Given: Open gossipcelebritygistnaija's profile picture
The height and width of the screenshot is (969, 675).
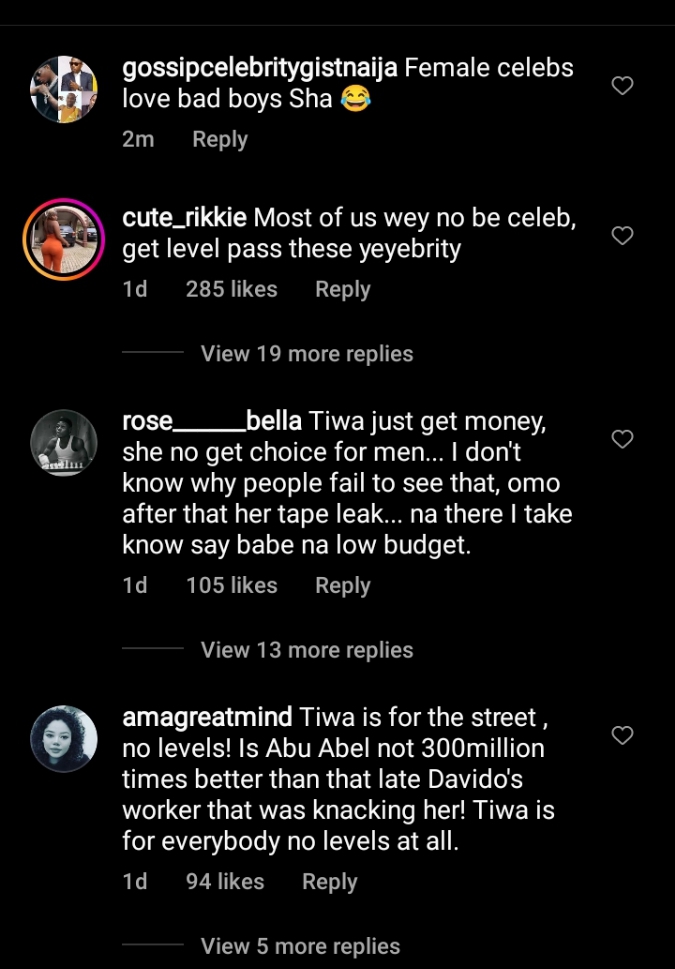Looking at the screenshot, I should (x=64, y=90).
